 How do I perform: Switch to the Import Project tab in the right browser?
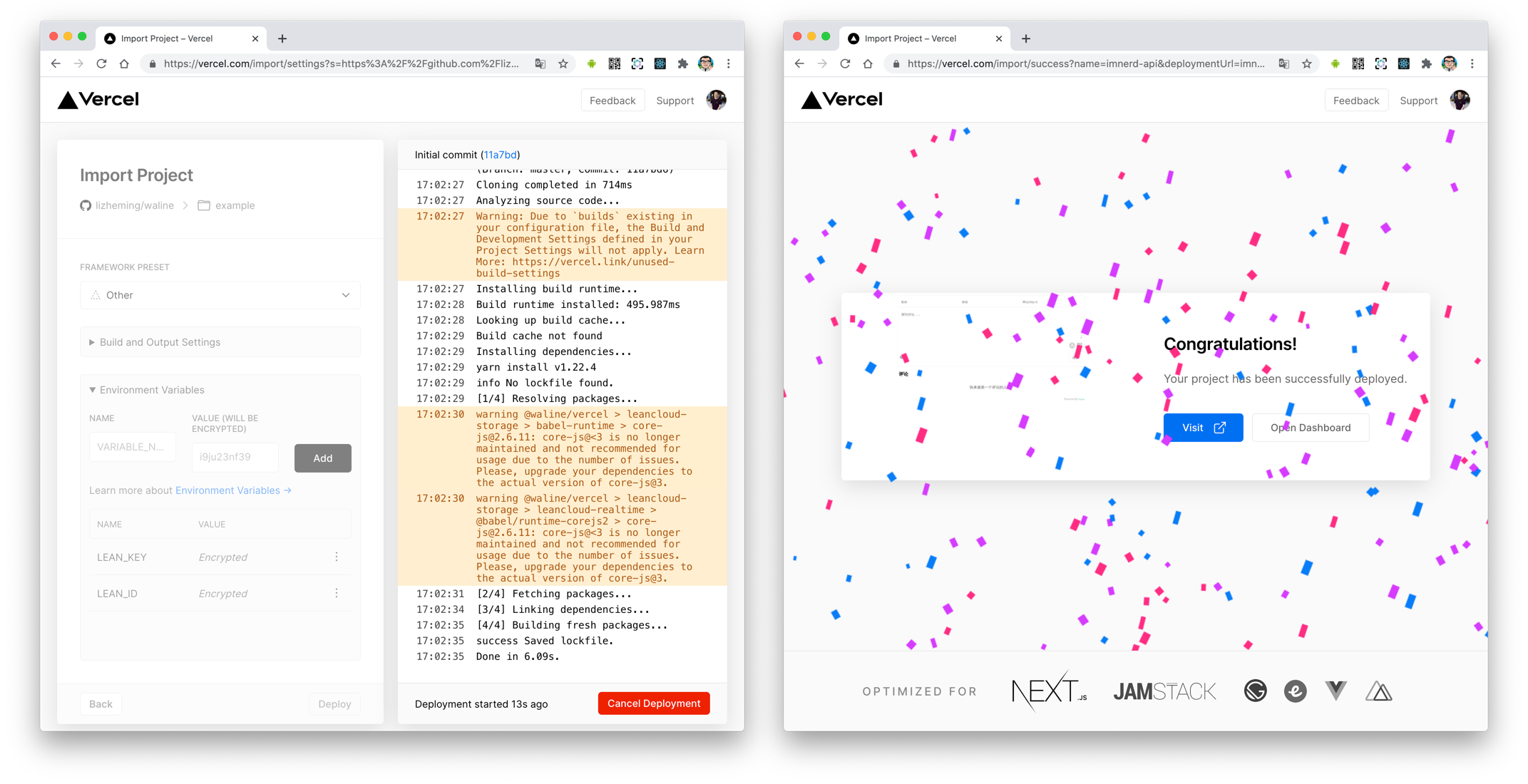coord(911,38)
